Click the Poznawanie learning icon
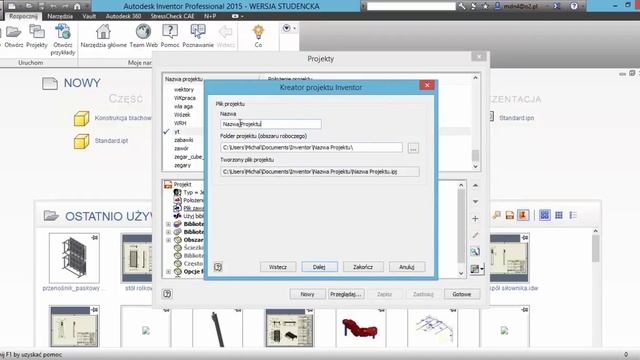Screen dimensions: 640x360 click(x=198, y=32)
